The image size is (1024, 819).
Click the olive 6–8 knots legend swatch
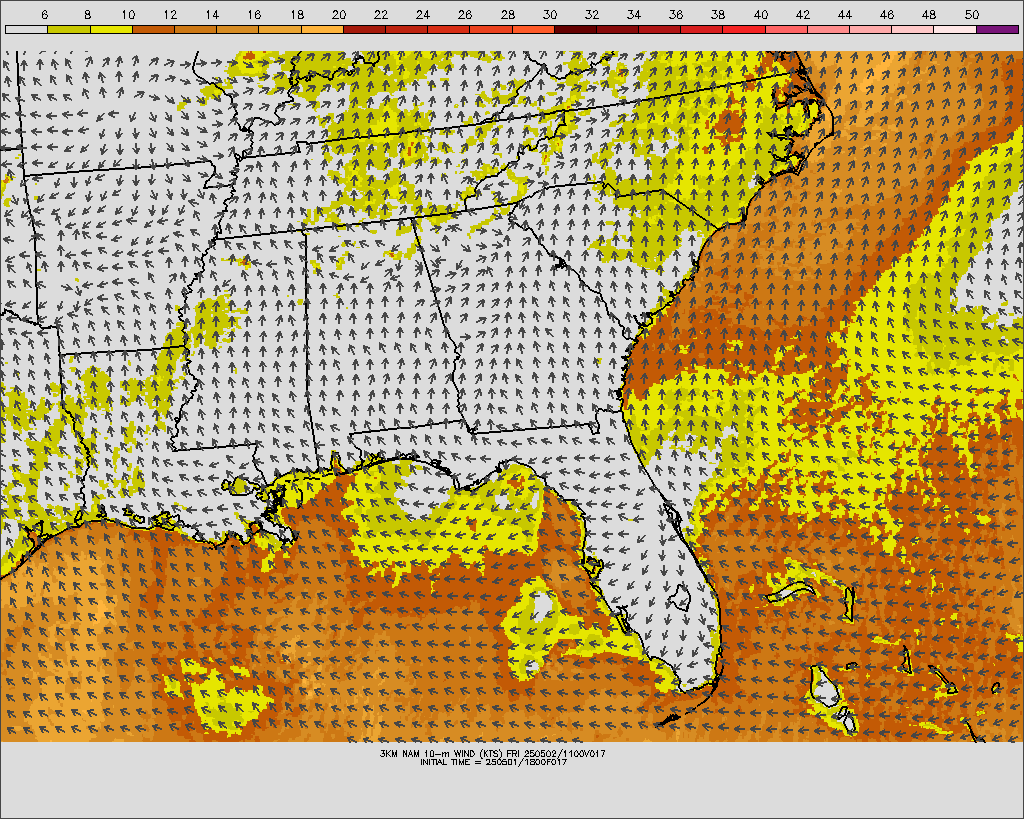pyautogui.click(x=69, y=29)
